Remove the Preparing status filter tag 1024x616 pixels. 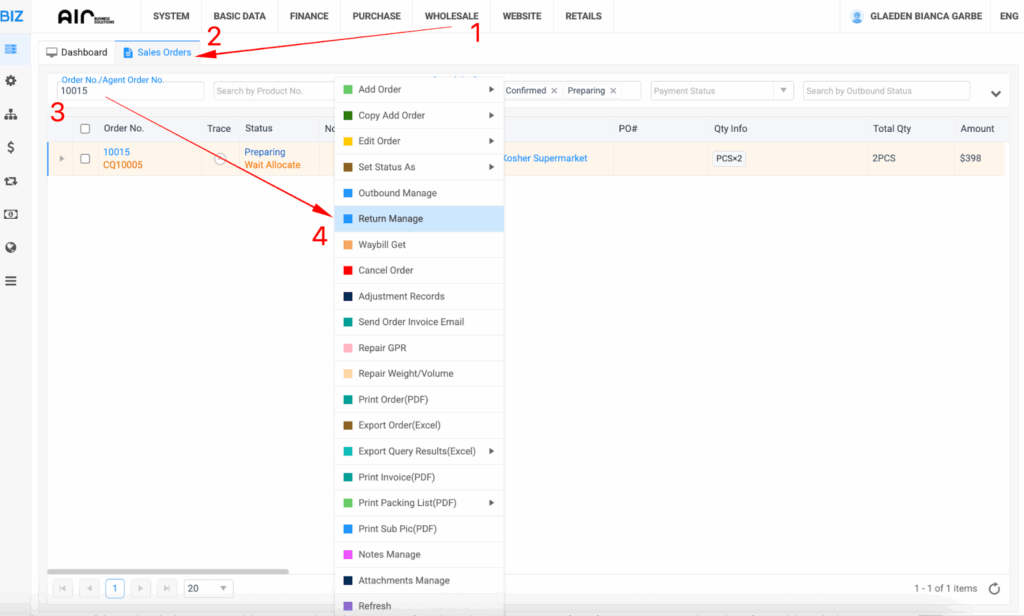613,91
